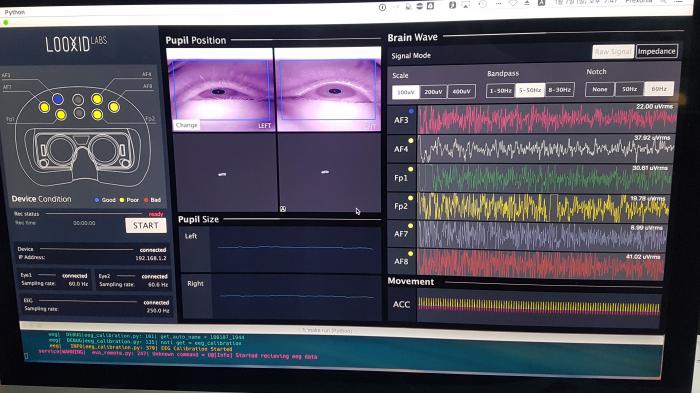The width and height of the screenshot is (700, 393).
Task: Switch signal mode to Impedance
Action: [657, 51]
